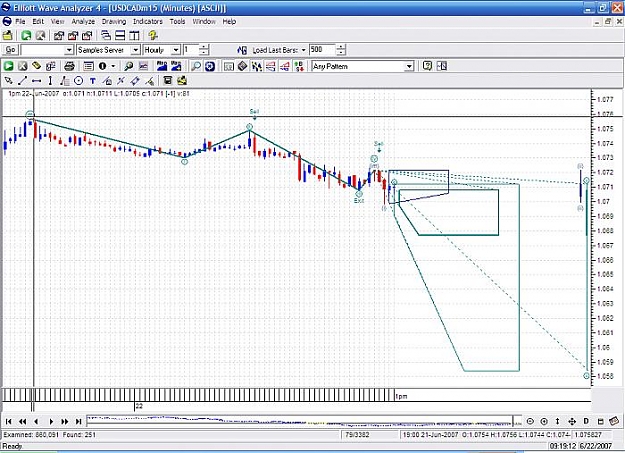
Task: Click the Exit label on the chart
Action: (359, 201)
